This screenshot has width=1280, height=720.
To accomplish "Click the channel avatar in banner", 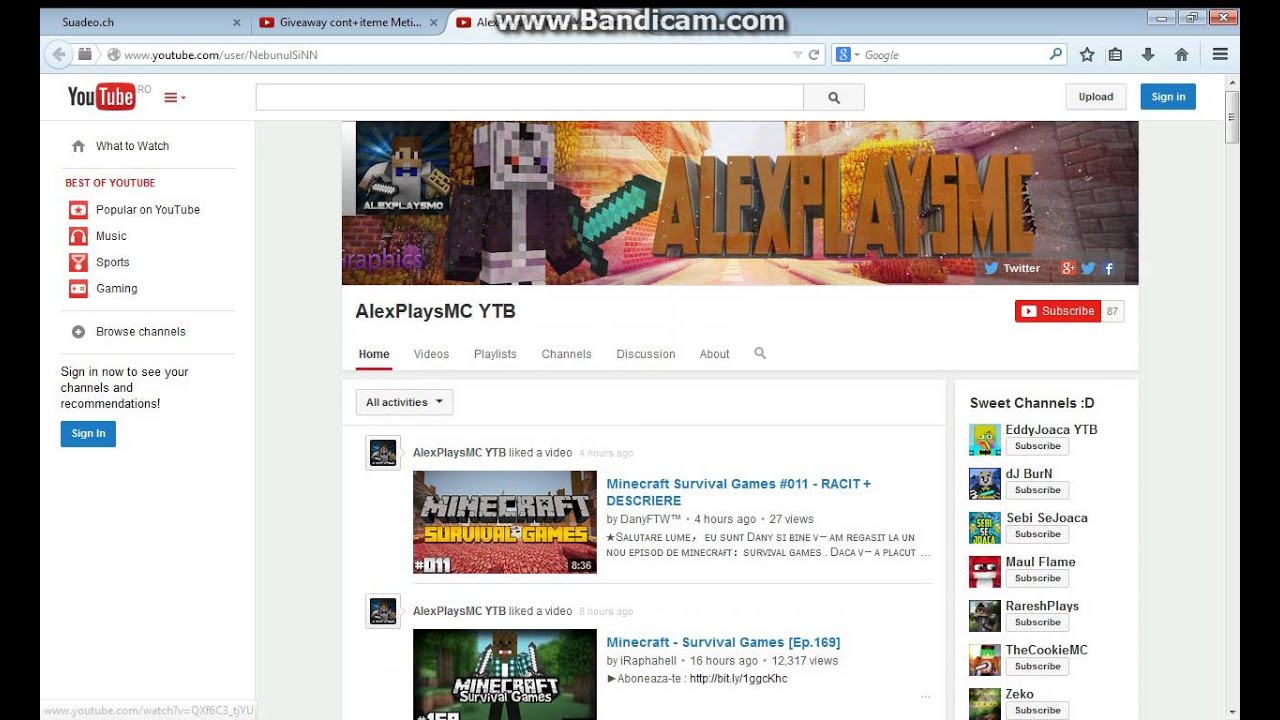I will (402, 168).
